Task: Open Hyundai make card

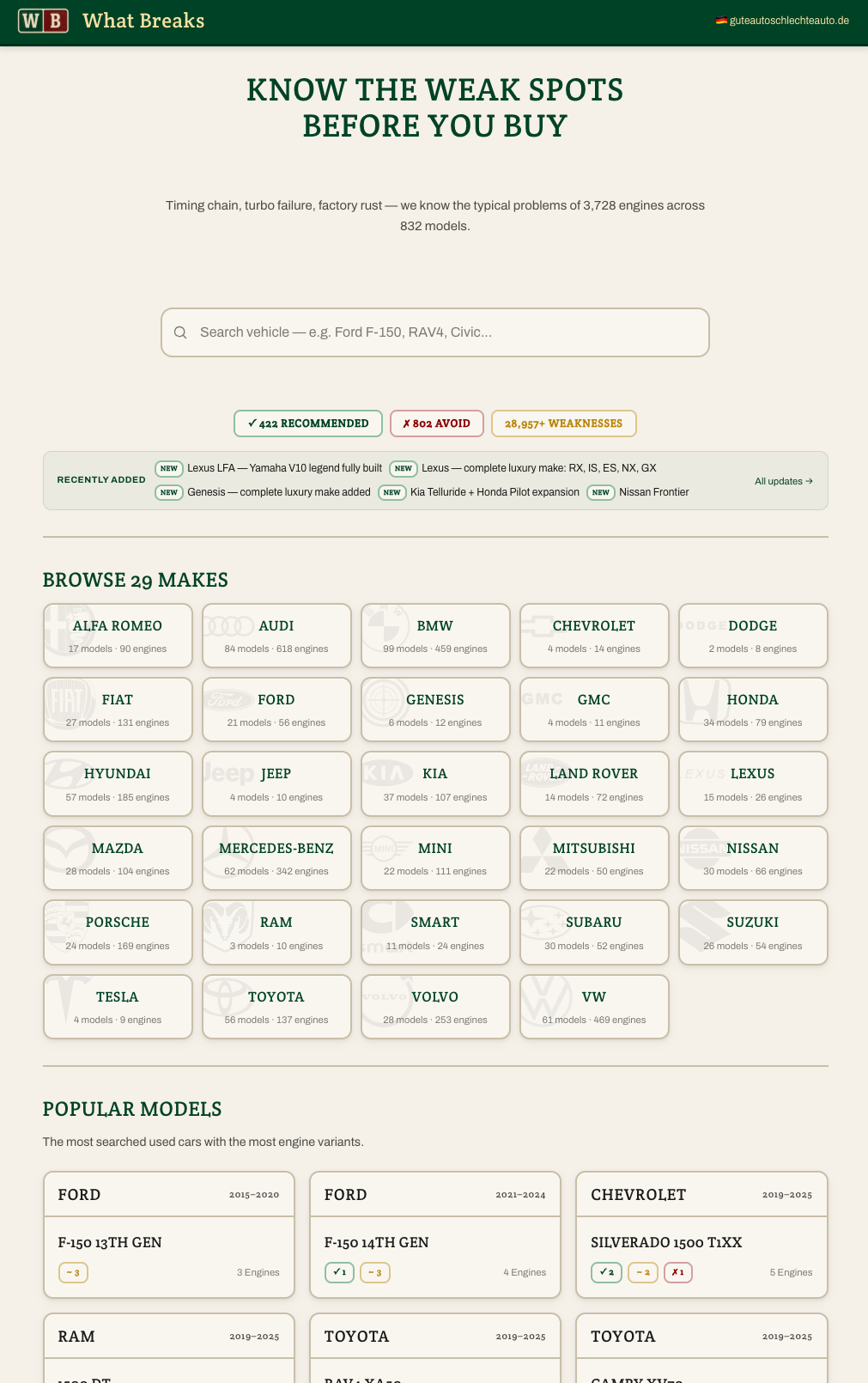Action: coord(118,784)
